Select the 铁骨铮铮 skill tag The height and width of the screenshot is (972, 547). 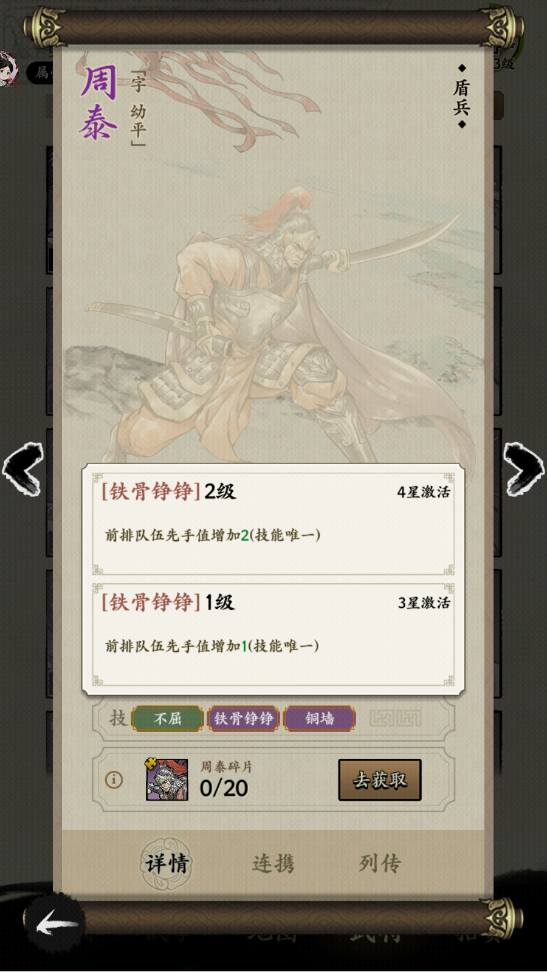pyautogui.click(x=243, y=718)
